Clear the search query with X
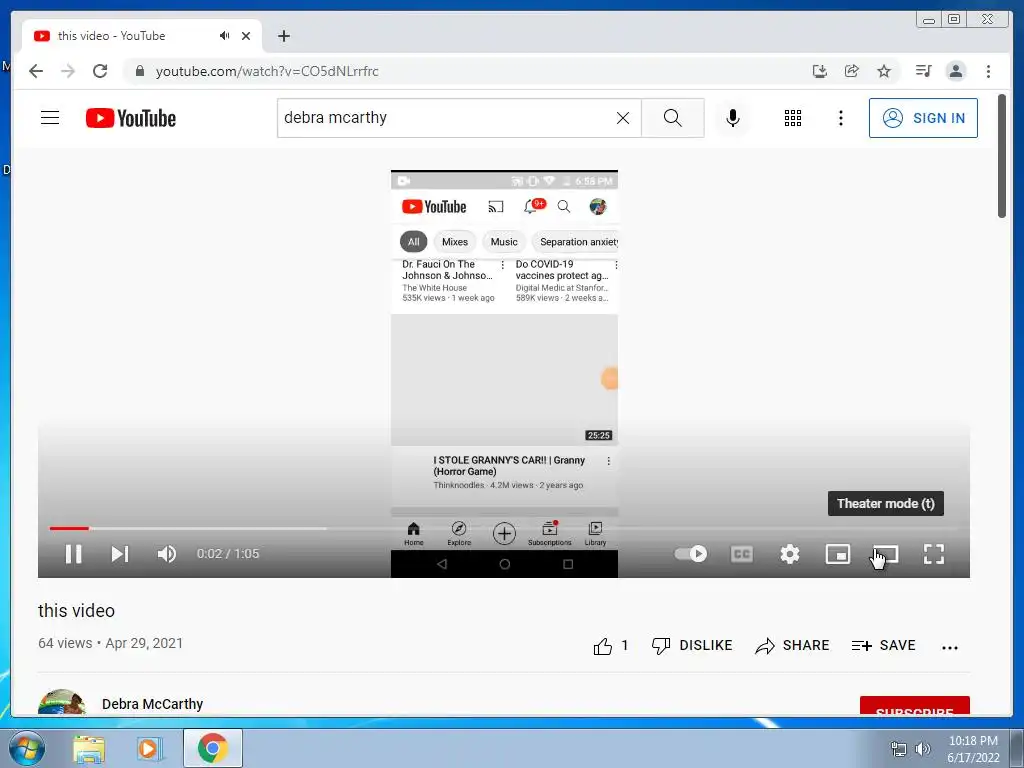 tap(623, 118)
